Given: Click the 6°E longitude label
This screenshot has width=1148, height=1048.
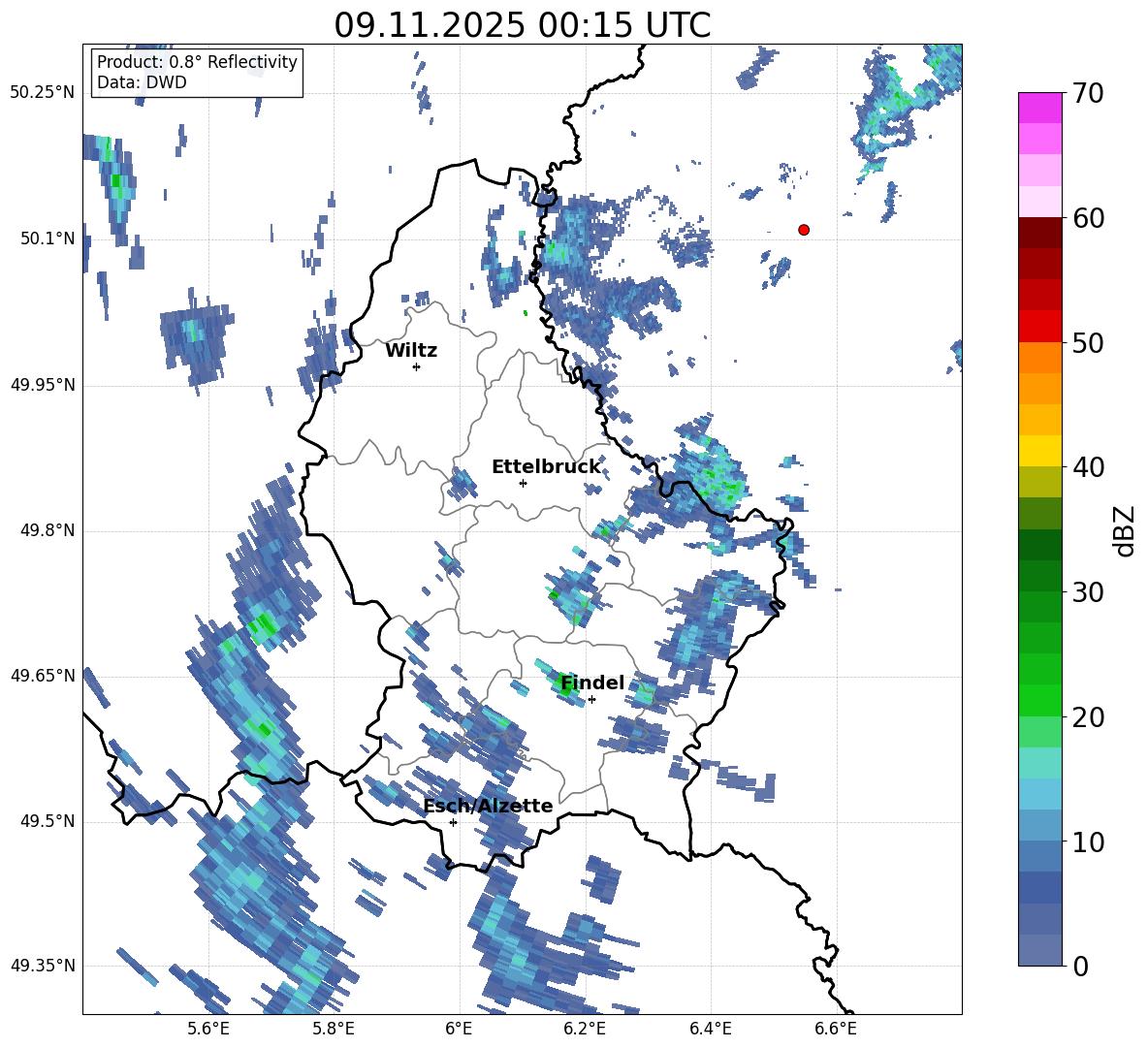Looking at the screenshot, I should [459, 1029].
